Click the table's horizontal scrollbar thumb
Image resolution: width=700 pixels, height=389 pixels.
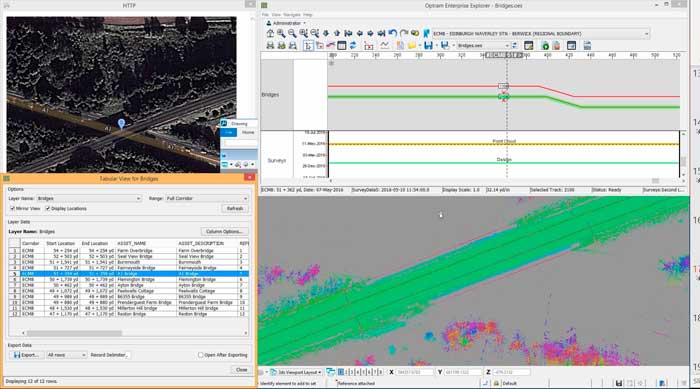(74, 333)
